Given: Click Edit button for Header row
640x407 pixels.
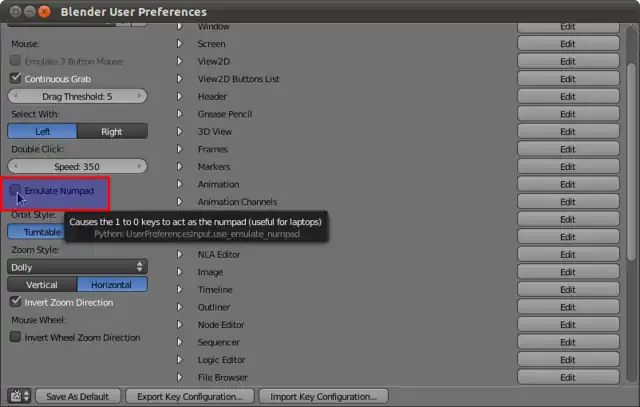Looking at the screenshot, I should pos(568,96).
